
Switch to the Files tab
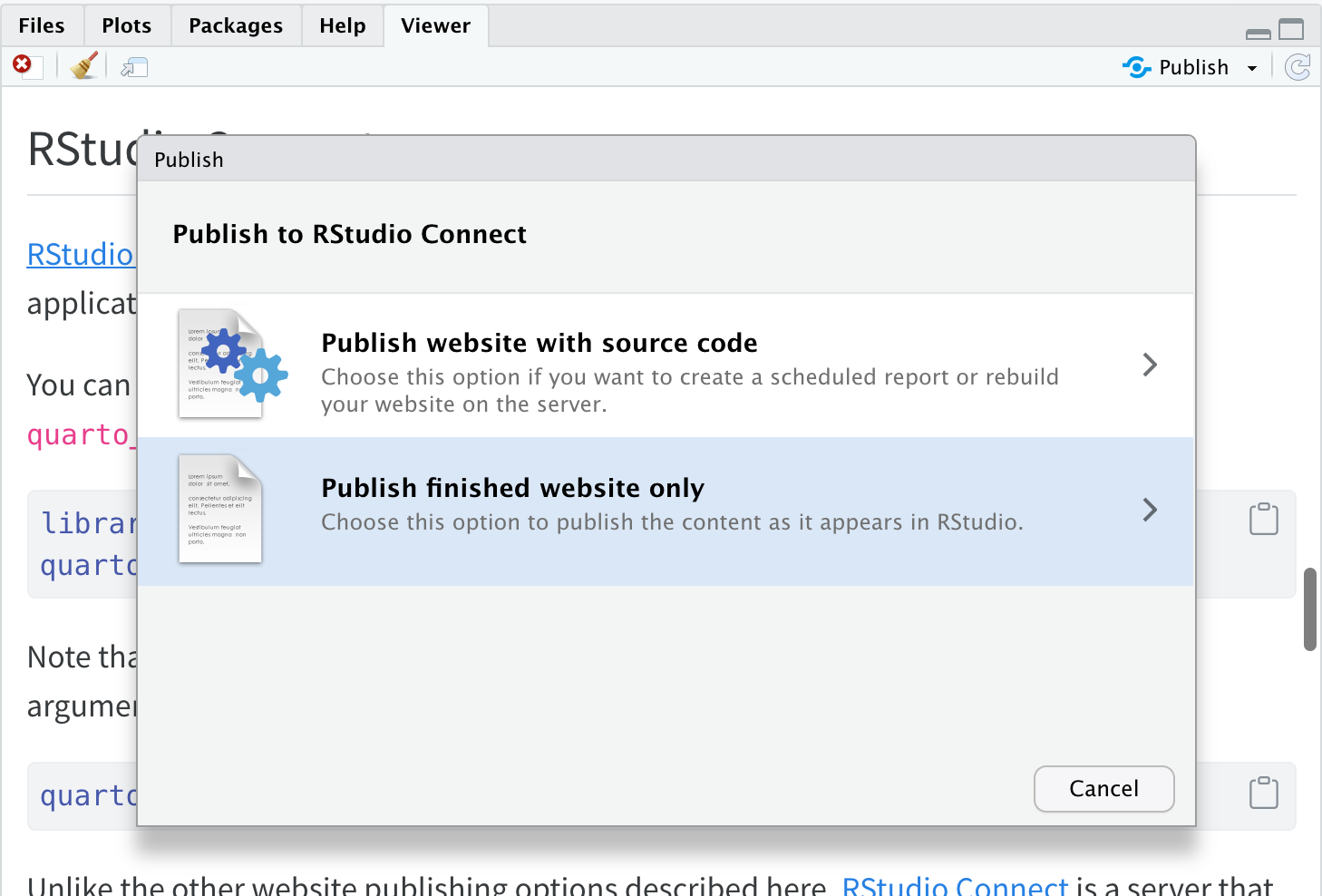pos(42,25)
